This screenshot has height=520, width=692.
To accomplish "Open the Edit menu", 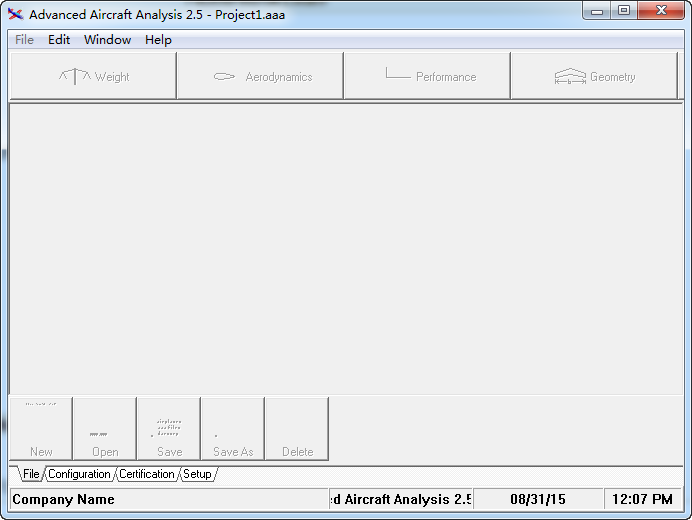I will pyautogui.click(x=59, y=40).
